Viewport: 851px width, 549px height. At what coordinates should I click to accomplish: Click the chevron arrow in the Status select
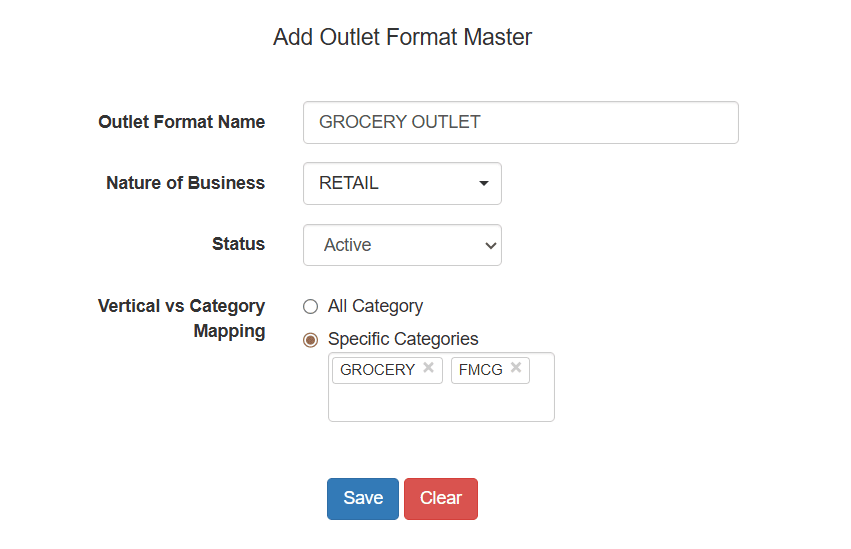click(x=490, y=245)
